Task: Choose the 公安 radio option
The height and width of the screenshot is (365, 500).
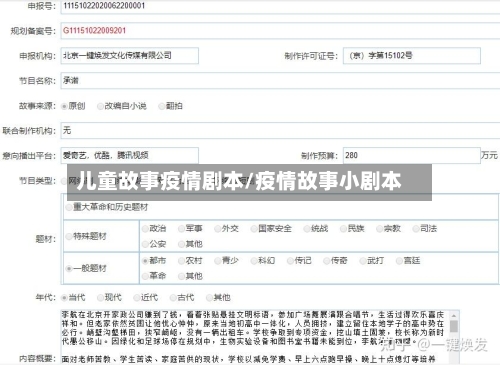Action: point(145,244)
